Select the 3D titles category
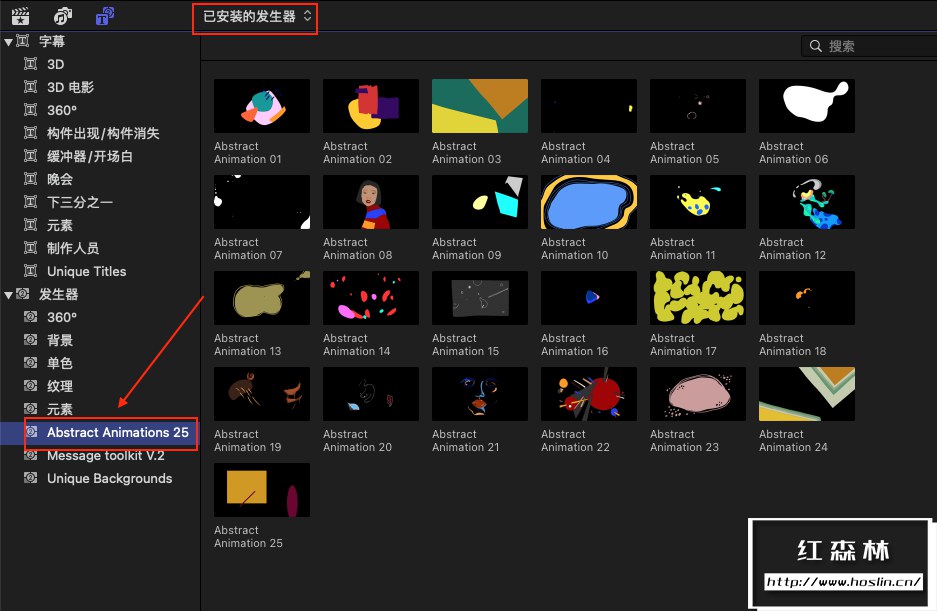 click(x=100, y=64)
